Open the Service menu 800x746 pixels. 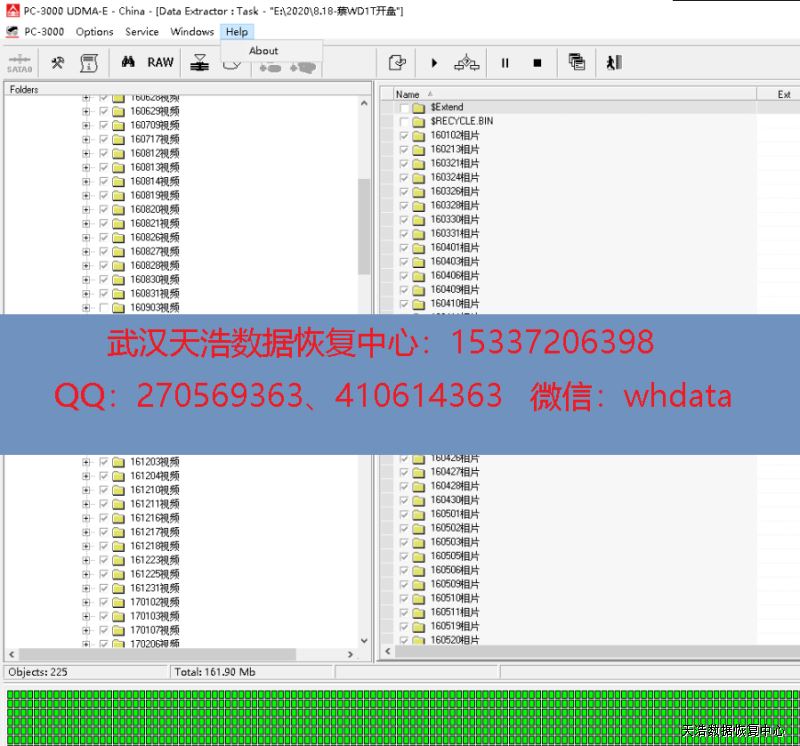(x=142, y=32)
